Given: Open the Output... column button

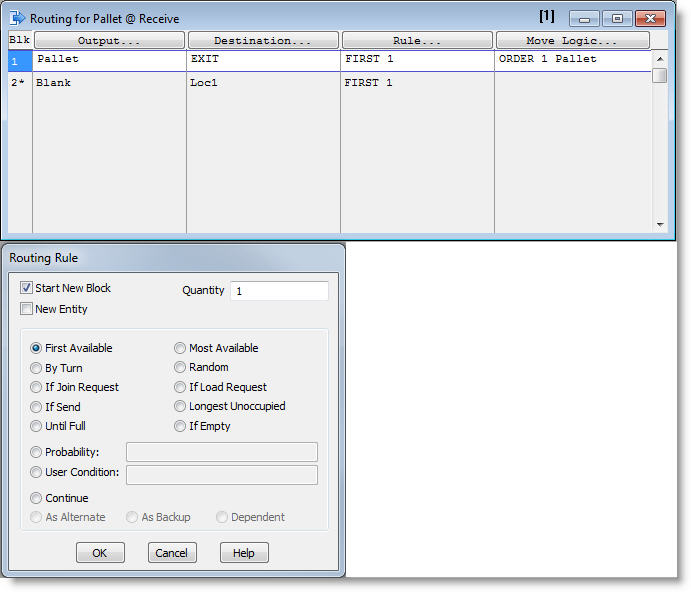Looking at the screenshot, I should point(109,41).
